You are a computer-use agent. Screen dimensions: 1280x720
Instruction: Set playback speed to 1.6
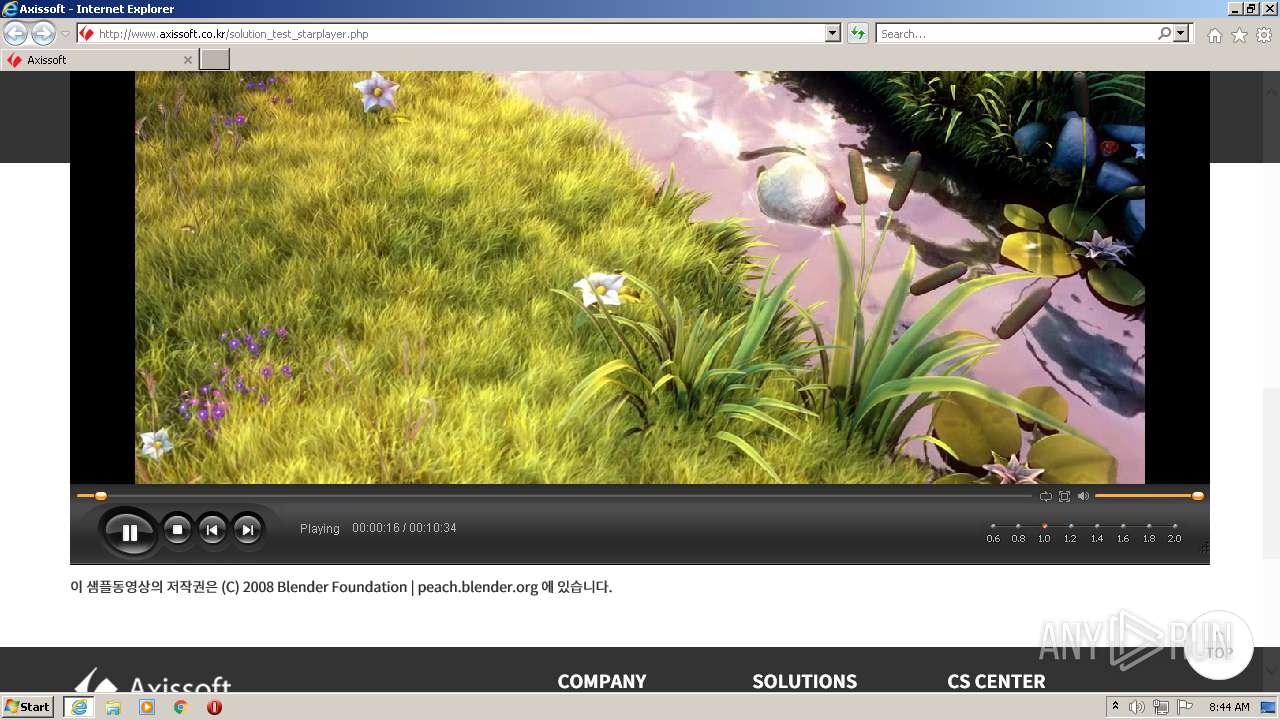1123,532
